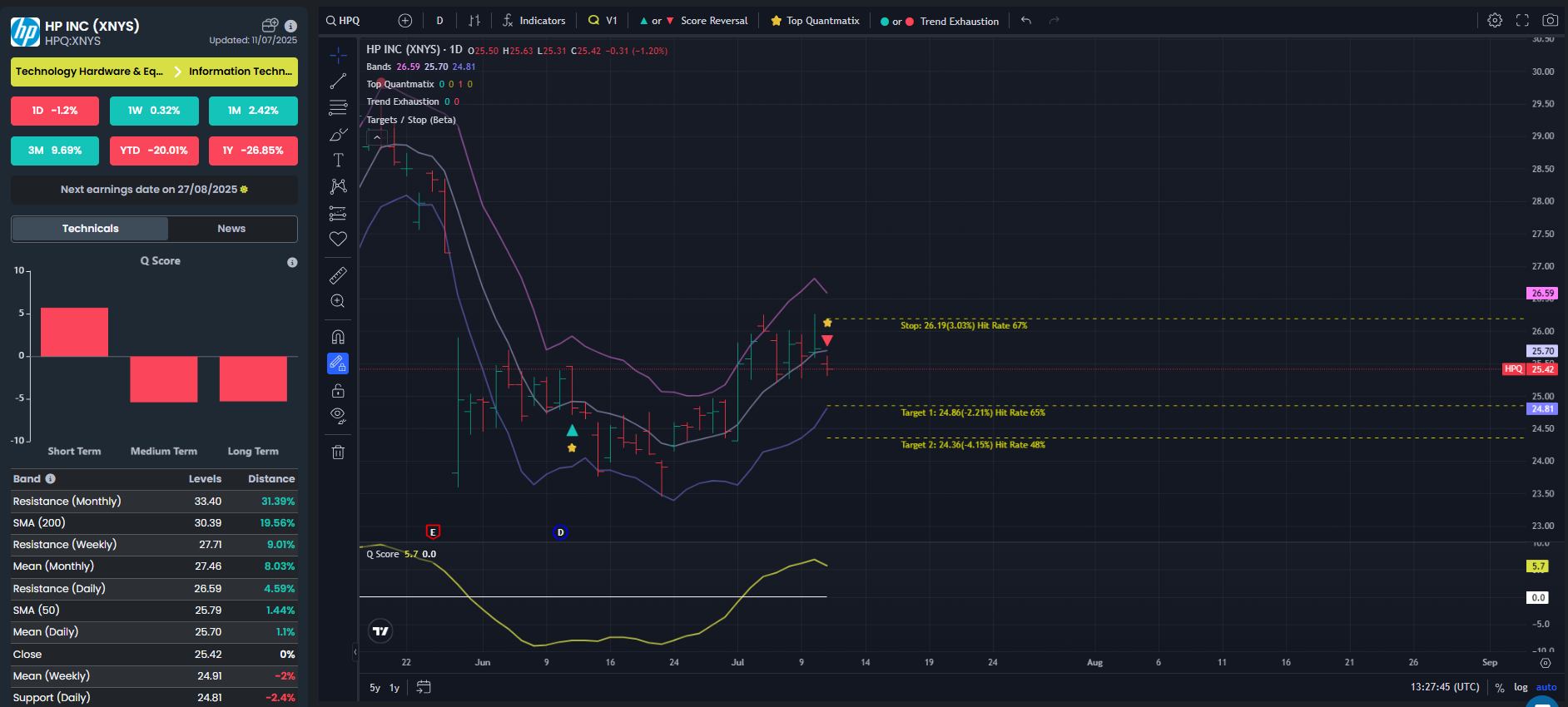This screenshot has width=1568, height=707.
Task: Open the heart icons tool
Action: [x=338, y=239]
